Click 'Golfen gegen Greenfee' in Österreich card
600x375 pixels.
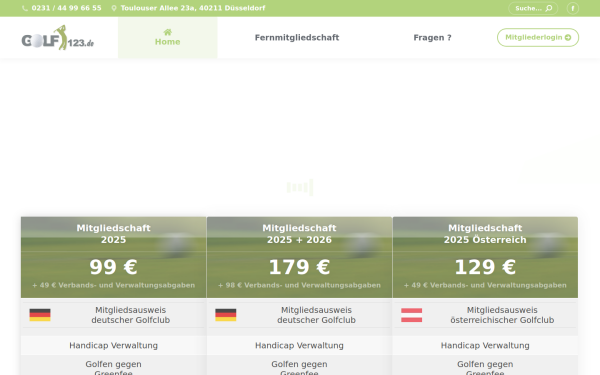click(x=485, y=368)
